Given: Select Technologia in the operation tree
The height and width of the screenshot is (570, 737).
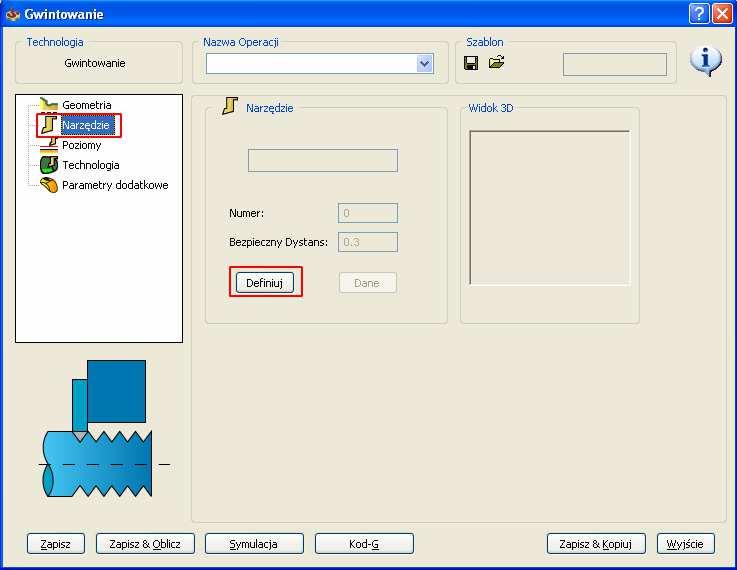Looking at the screenshot, I should pos(91,165).
